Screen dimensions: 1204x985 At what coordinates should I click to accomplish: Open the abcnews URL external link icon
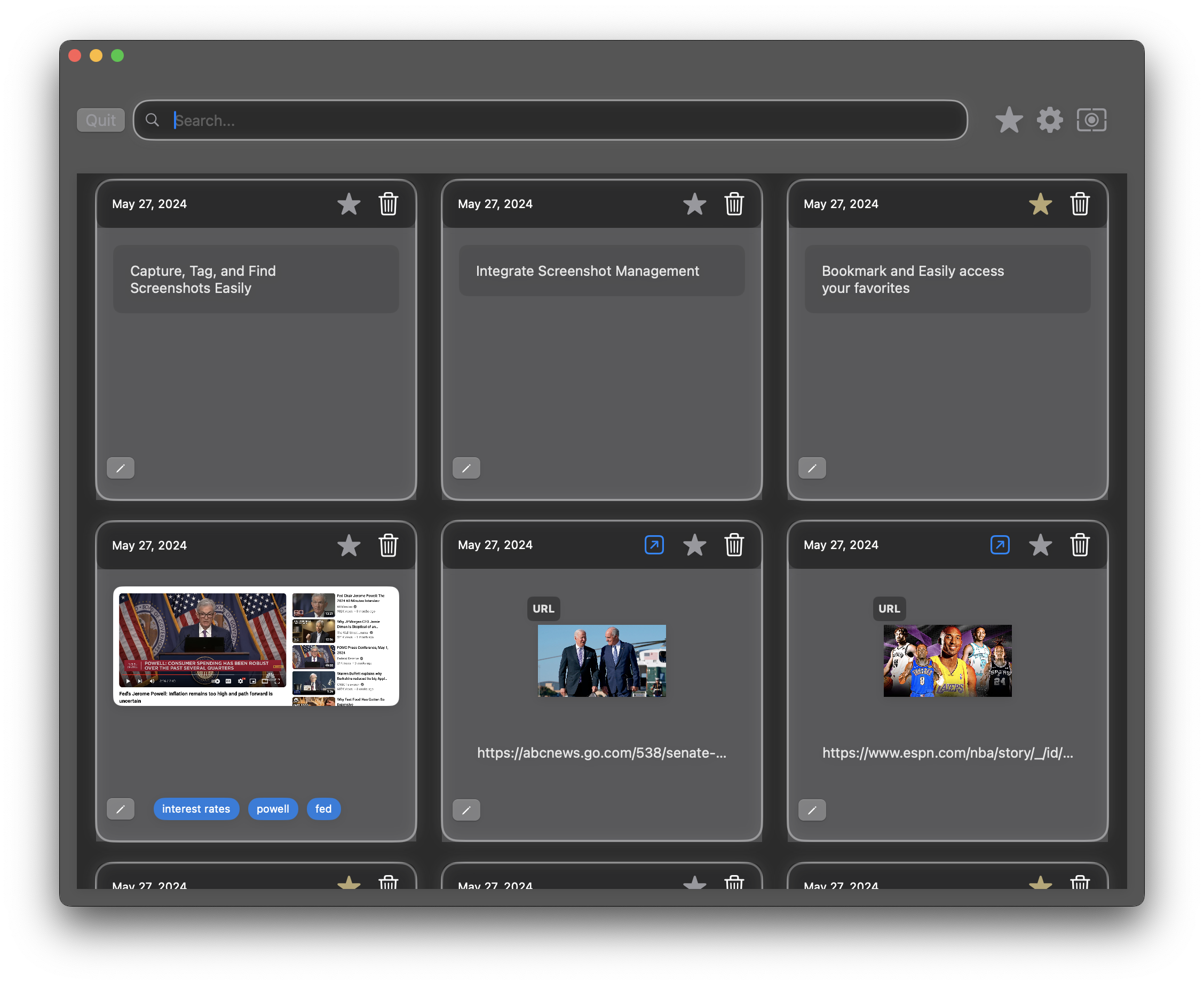[654, 545]
